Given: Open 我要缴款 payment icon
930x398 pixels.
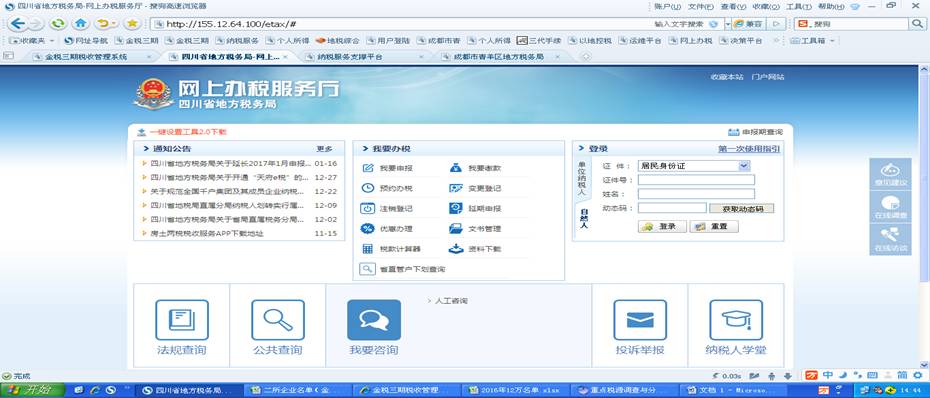Looking at the screenshot, I should click(456, 168).
